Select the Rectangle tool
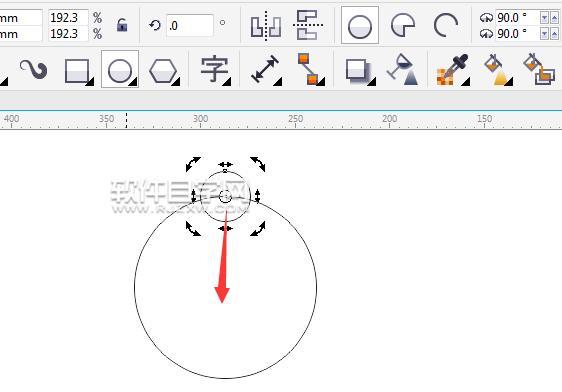The height and width of the screenshot is (392, 562). 77,71
